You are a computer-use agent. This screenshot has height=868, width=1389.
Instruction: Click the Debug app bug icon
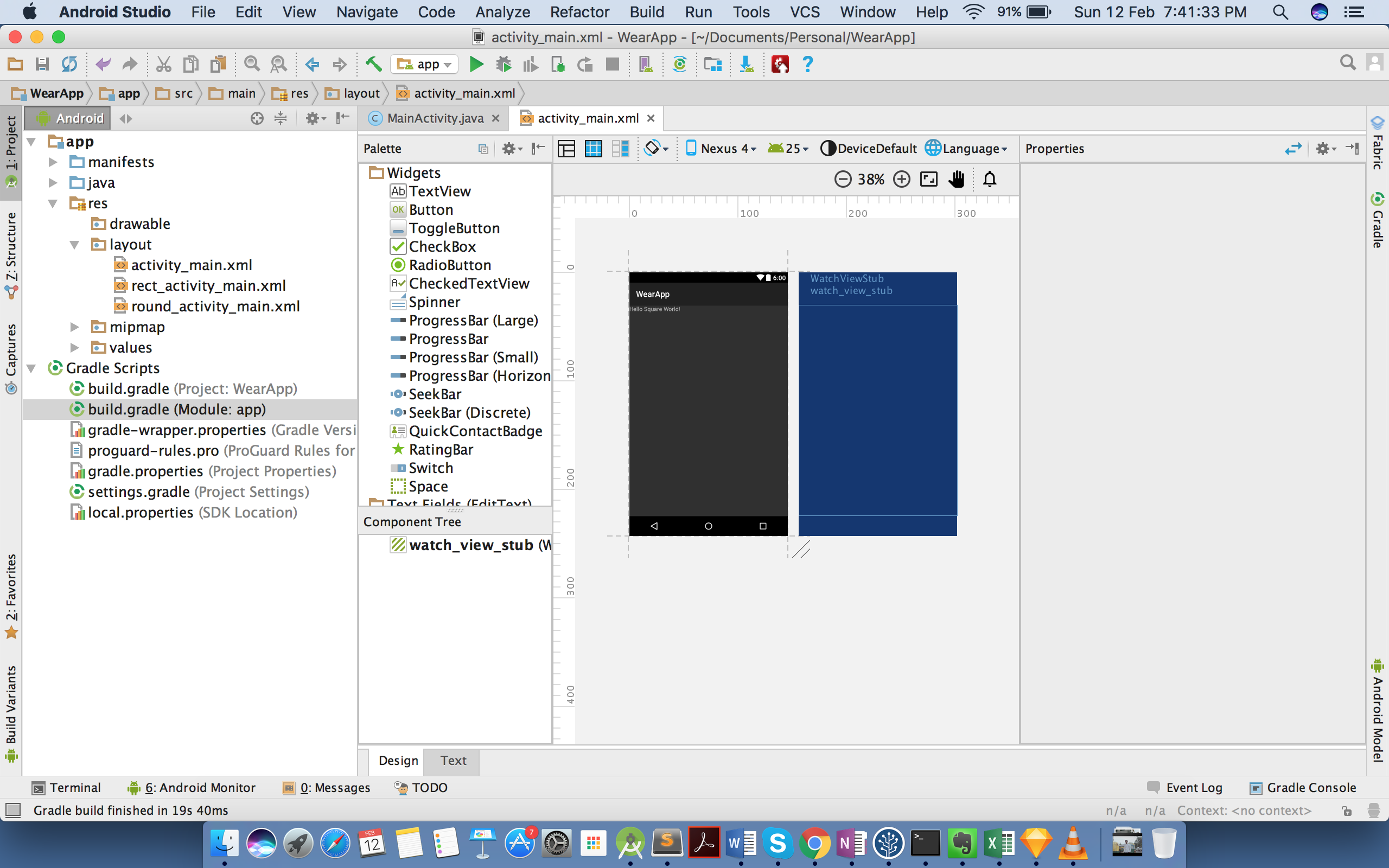[504, 65]
